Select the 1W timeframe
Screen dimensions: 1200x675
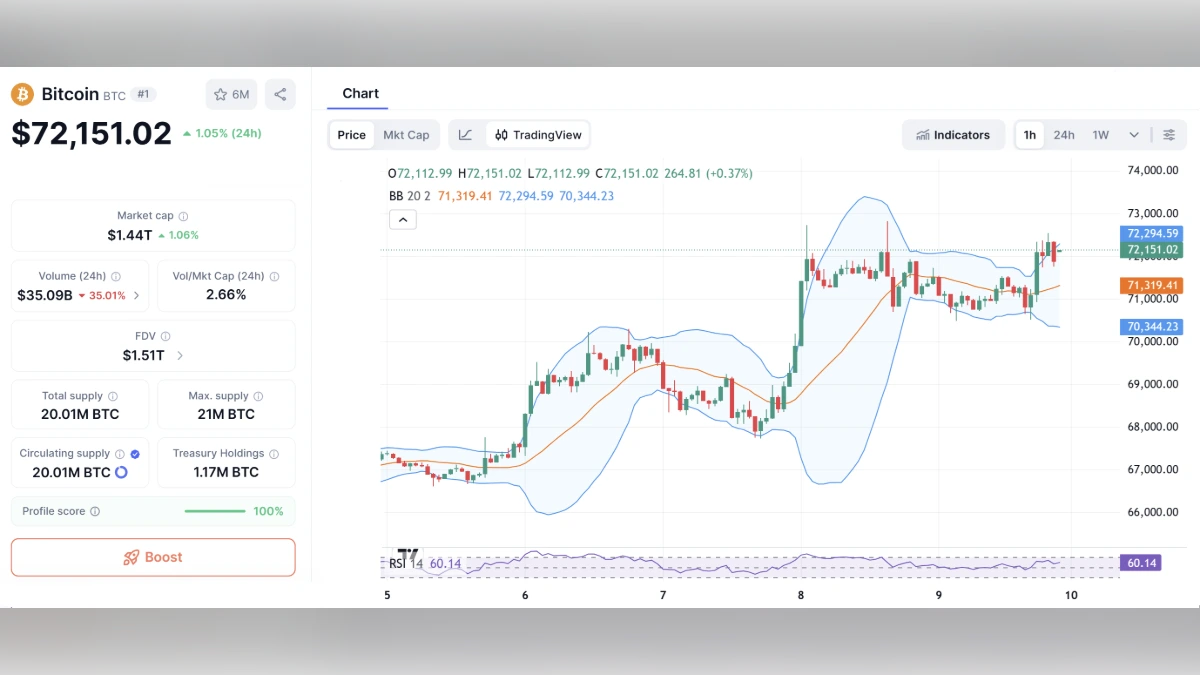pos(1100,134)
